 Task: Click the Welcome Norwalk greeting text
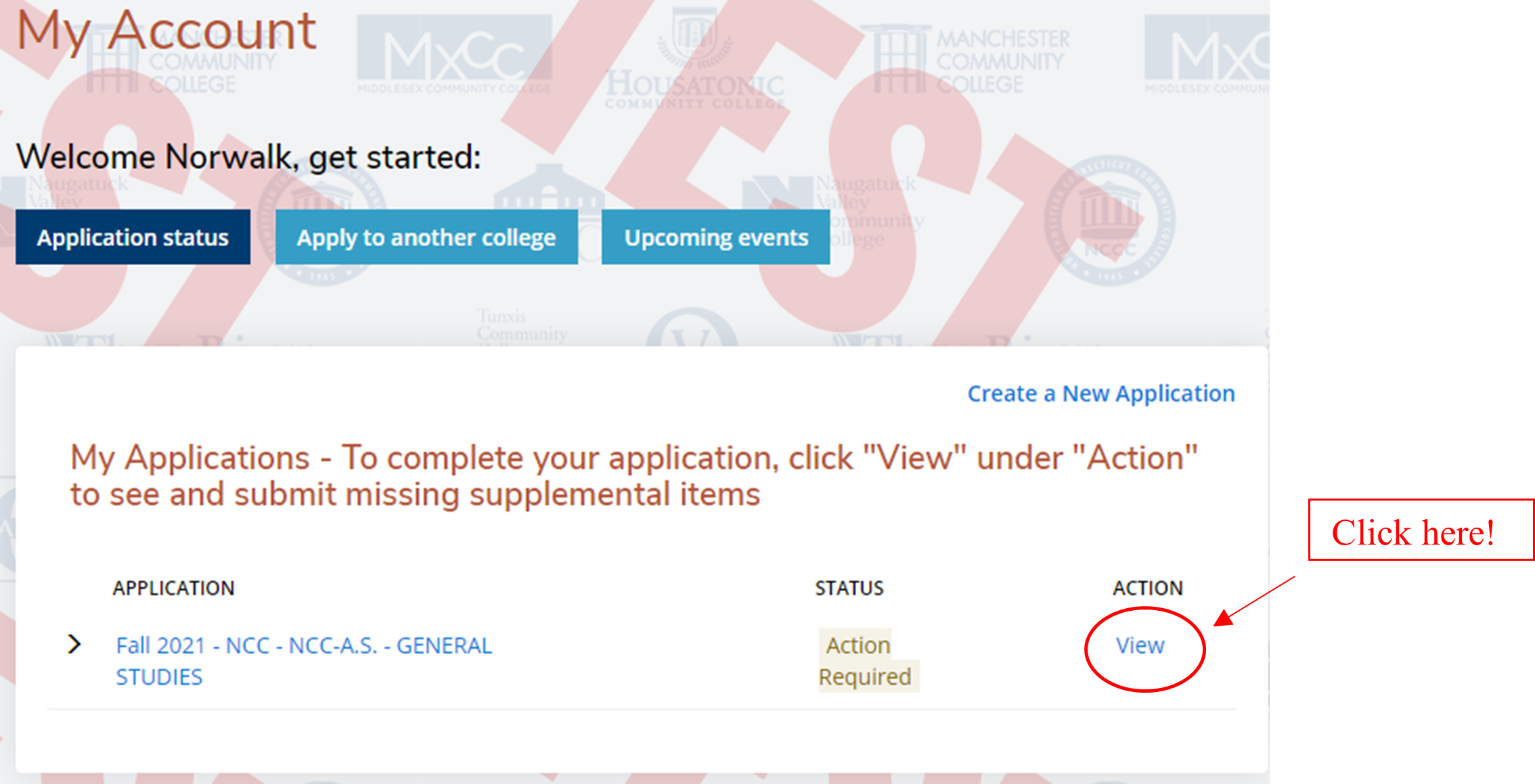pos(248,157)
